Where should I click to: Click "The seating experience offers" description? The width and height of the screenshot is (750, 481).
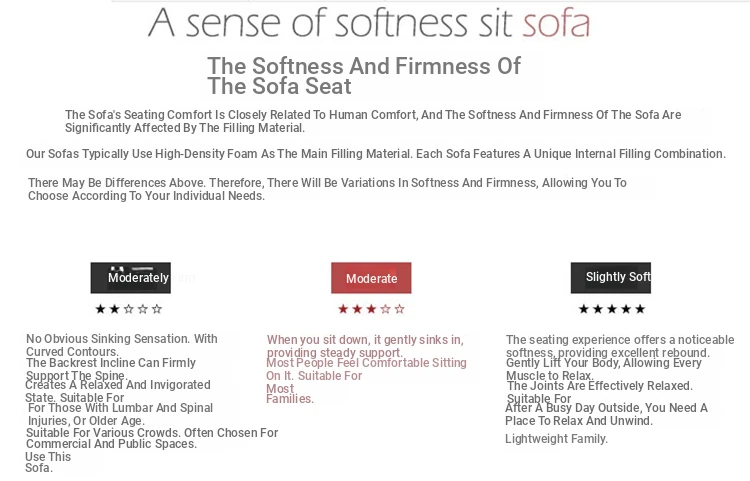(x=620, y=340)
